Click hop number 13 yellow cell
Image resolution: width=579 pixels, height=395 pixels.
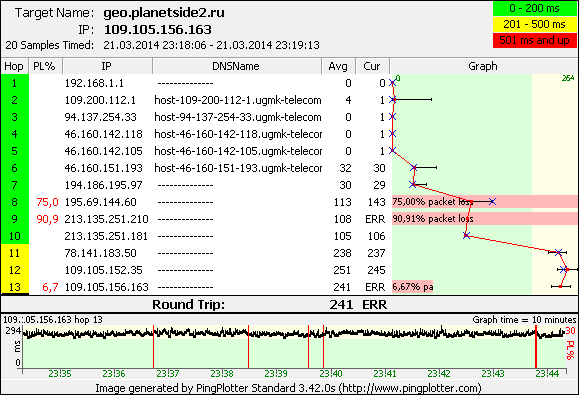tap(14, 287)
